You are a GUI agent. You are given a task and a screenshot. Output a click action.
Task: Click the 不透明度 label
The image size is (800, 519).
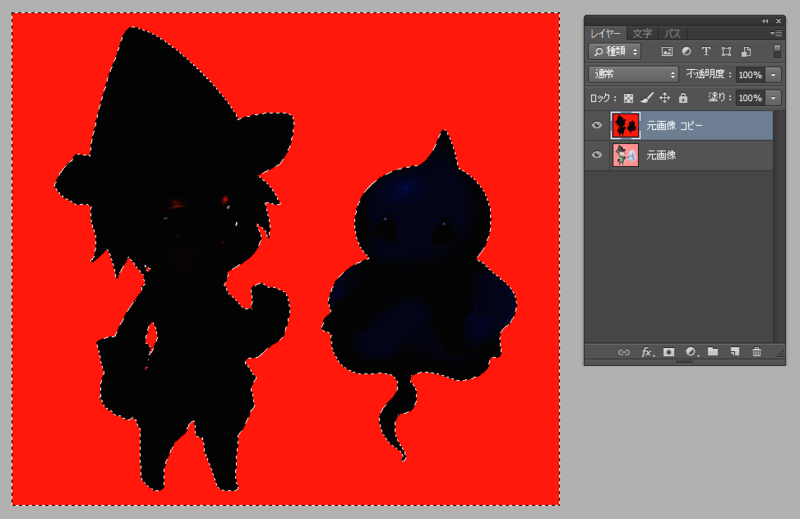point(709,74)
